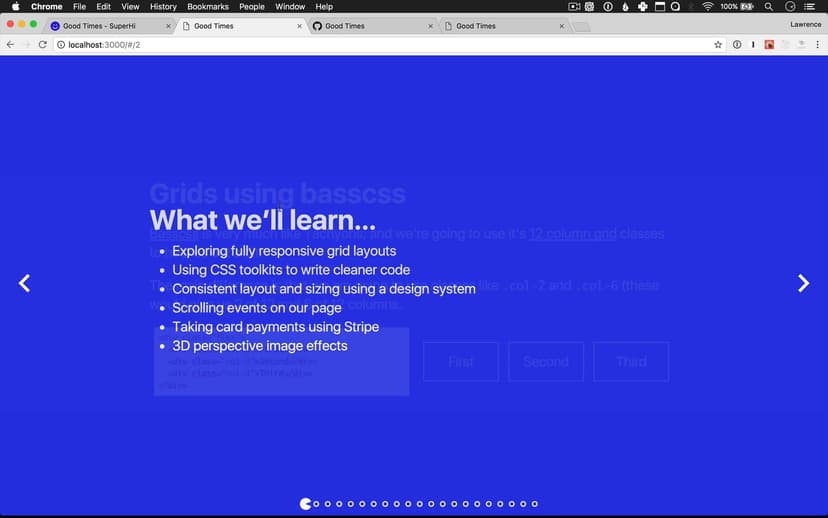Open the 12 column grid link

(572, 234)
